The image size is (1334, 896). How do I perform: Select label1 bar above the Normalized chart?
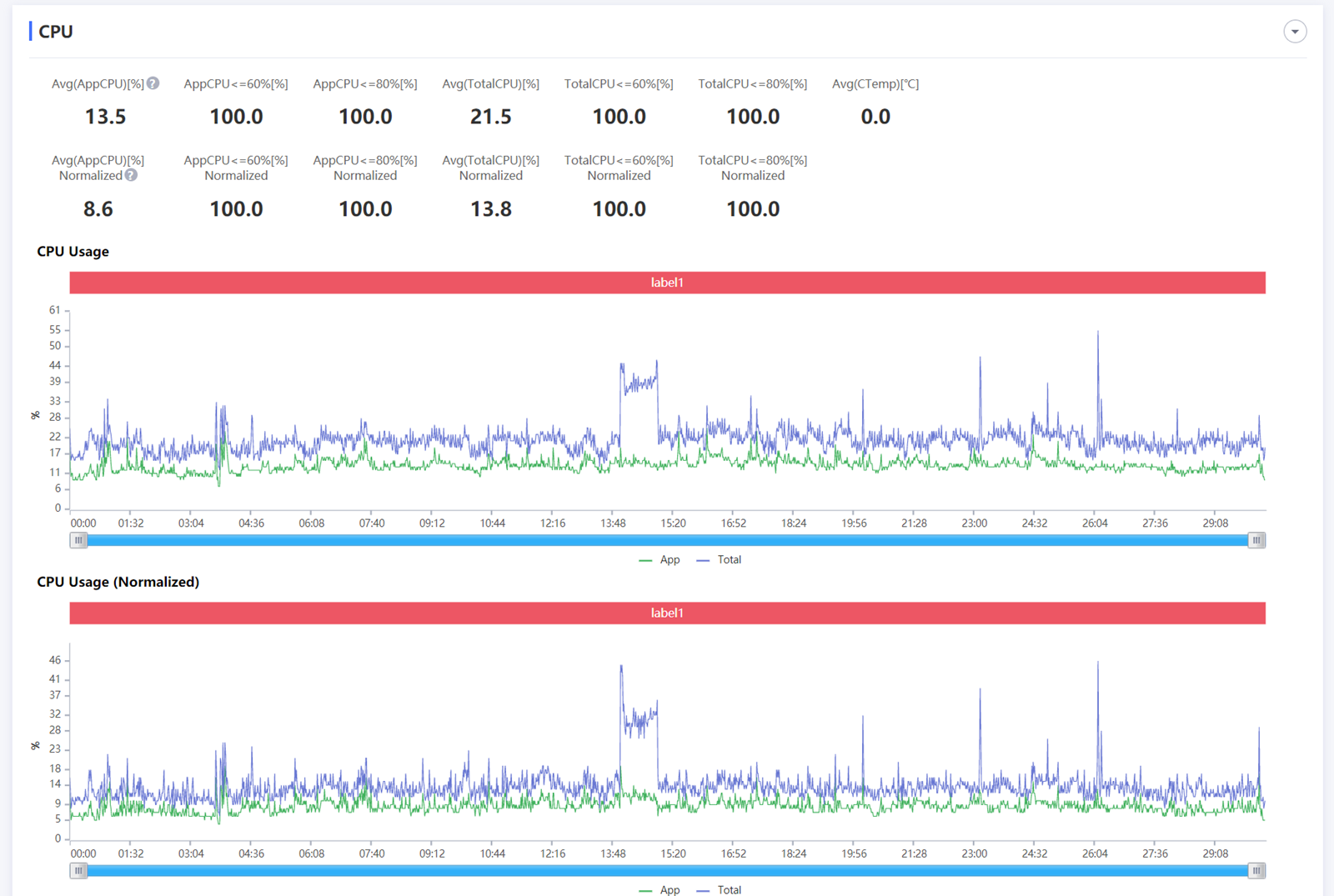pos(667,613)
